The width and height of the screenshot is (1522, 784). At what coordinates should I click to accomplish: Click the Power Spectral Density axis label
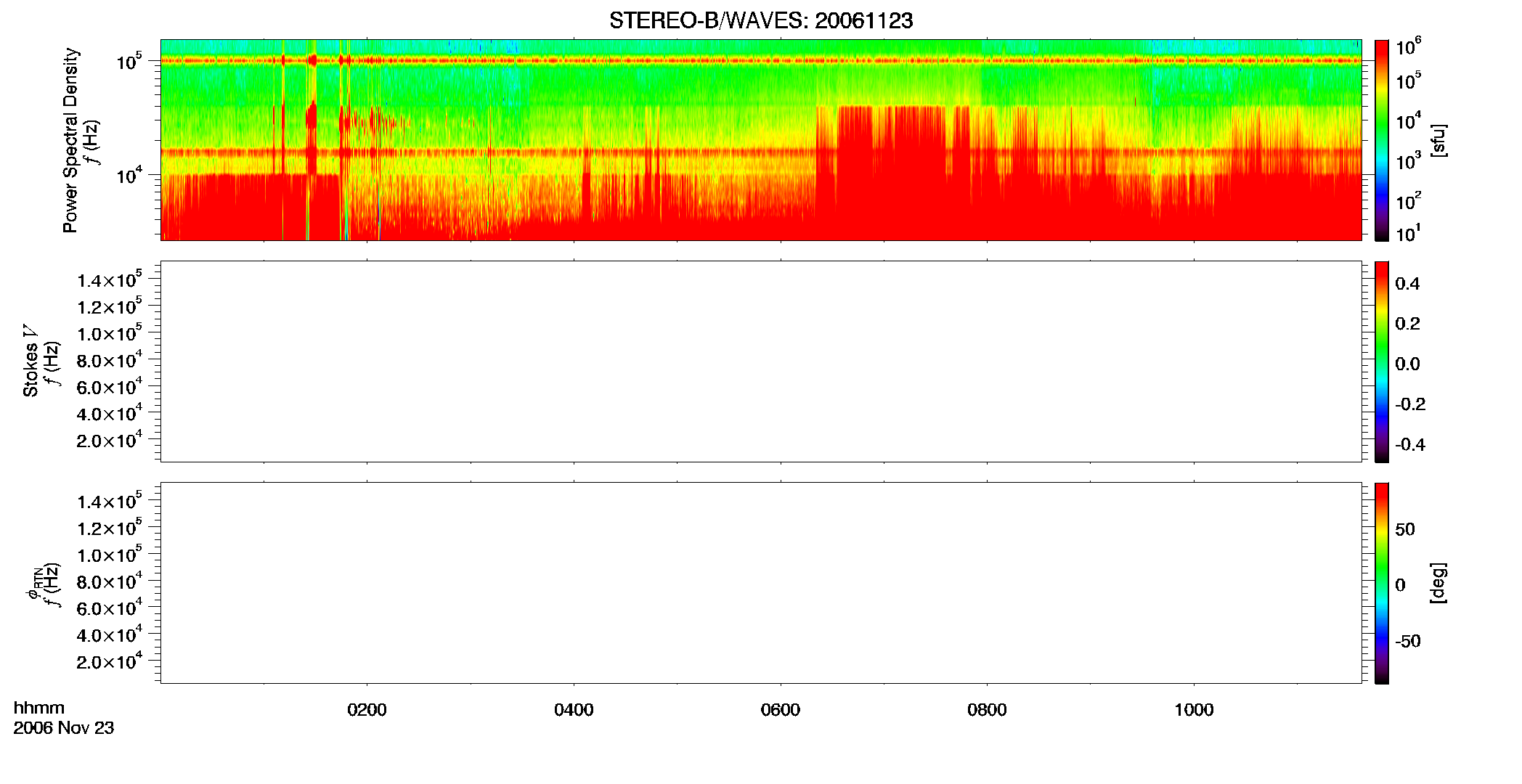coord(70,140)
